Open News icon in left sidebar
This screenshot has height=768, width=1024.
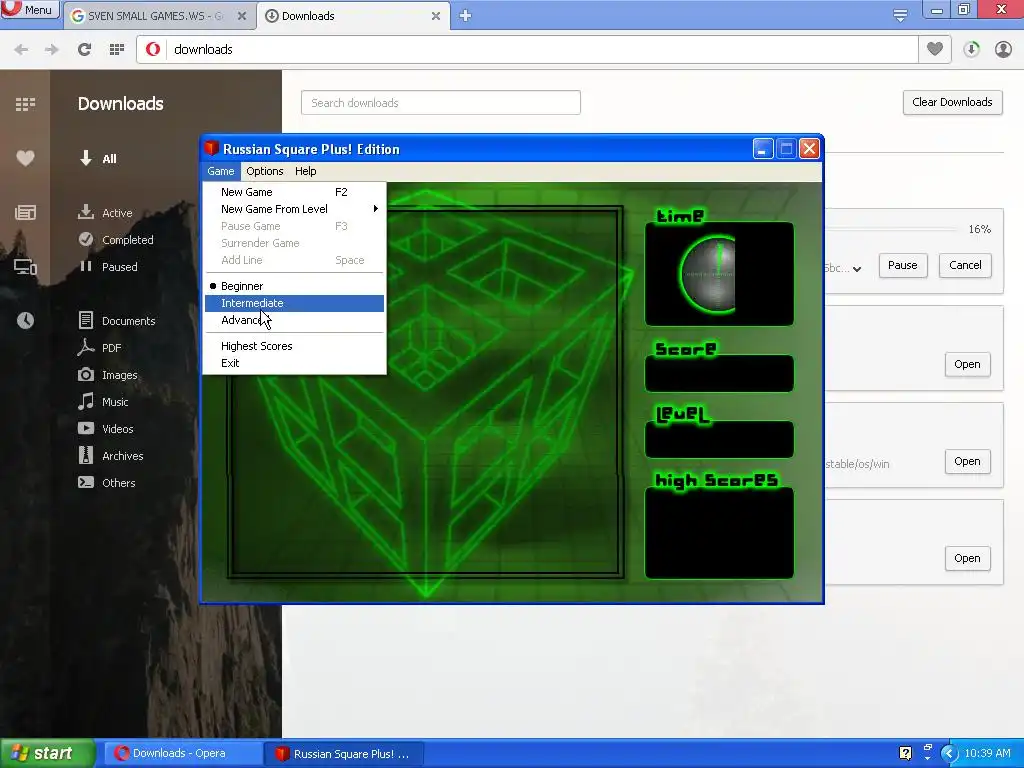pos(25,212)
